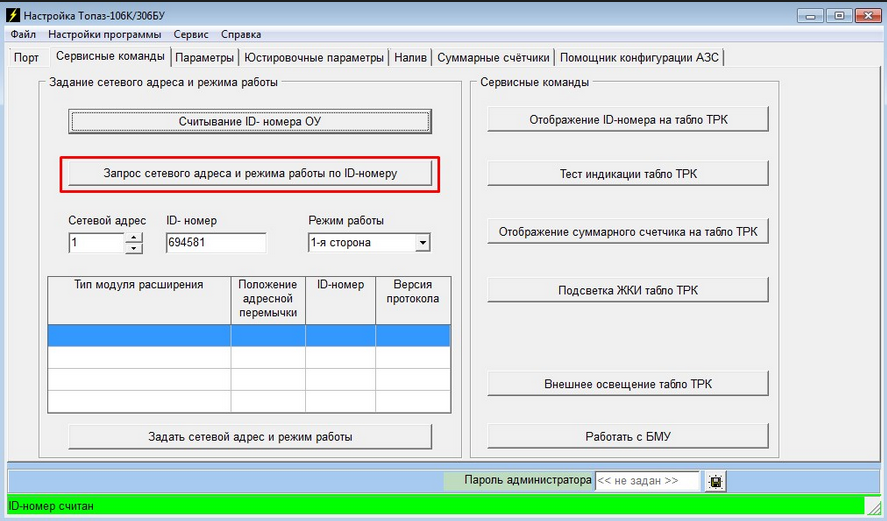Click the lightning bolt application icon
The width and height of the screenshot is (887, 521).
(12, 15)
